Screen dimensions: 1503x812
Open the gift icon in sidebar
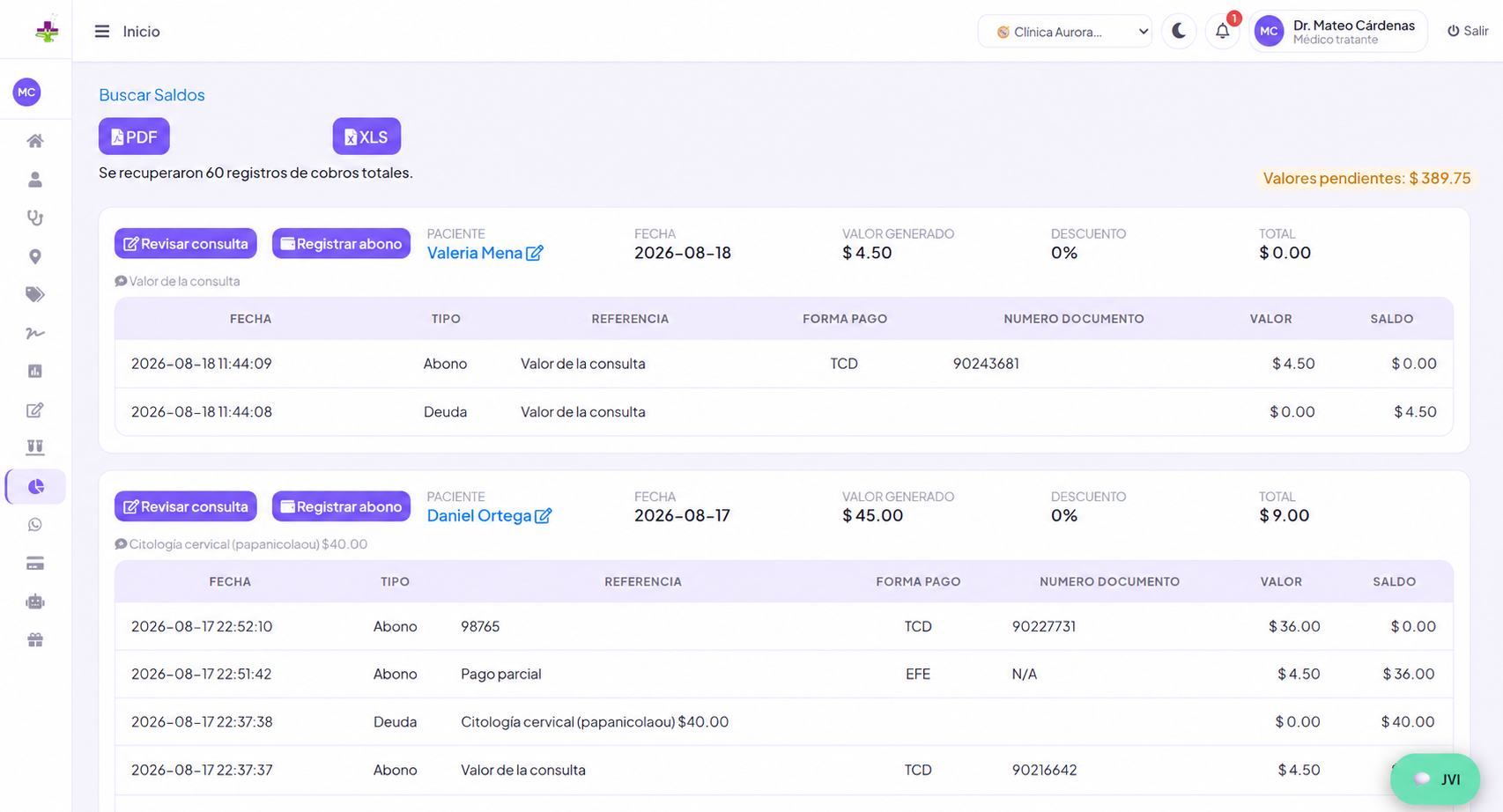[x=35, y=640]
